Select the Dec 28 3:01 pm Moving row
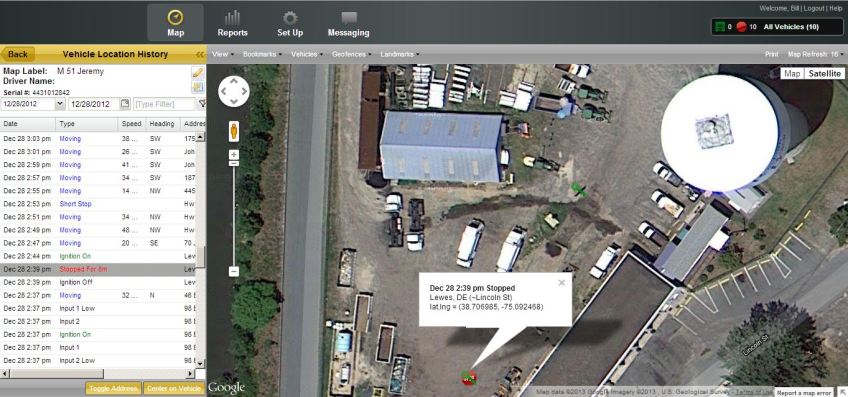Image resolution: width=848 pixels, height=397 pixels. tap(97, 152)
